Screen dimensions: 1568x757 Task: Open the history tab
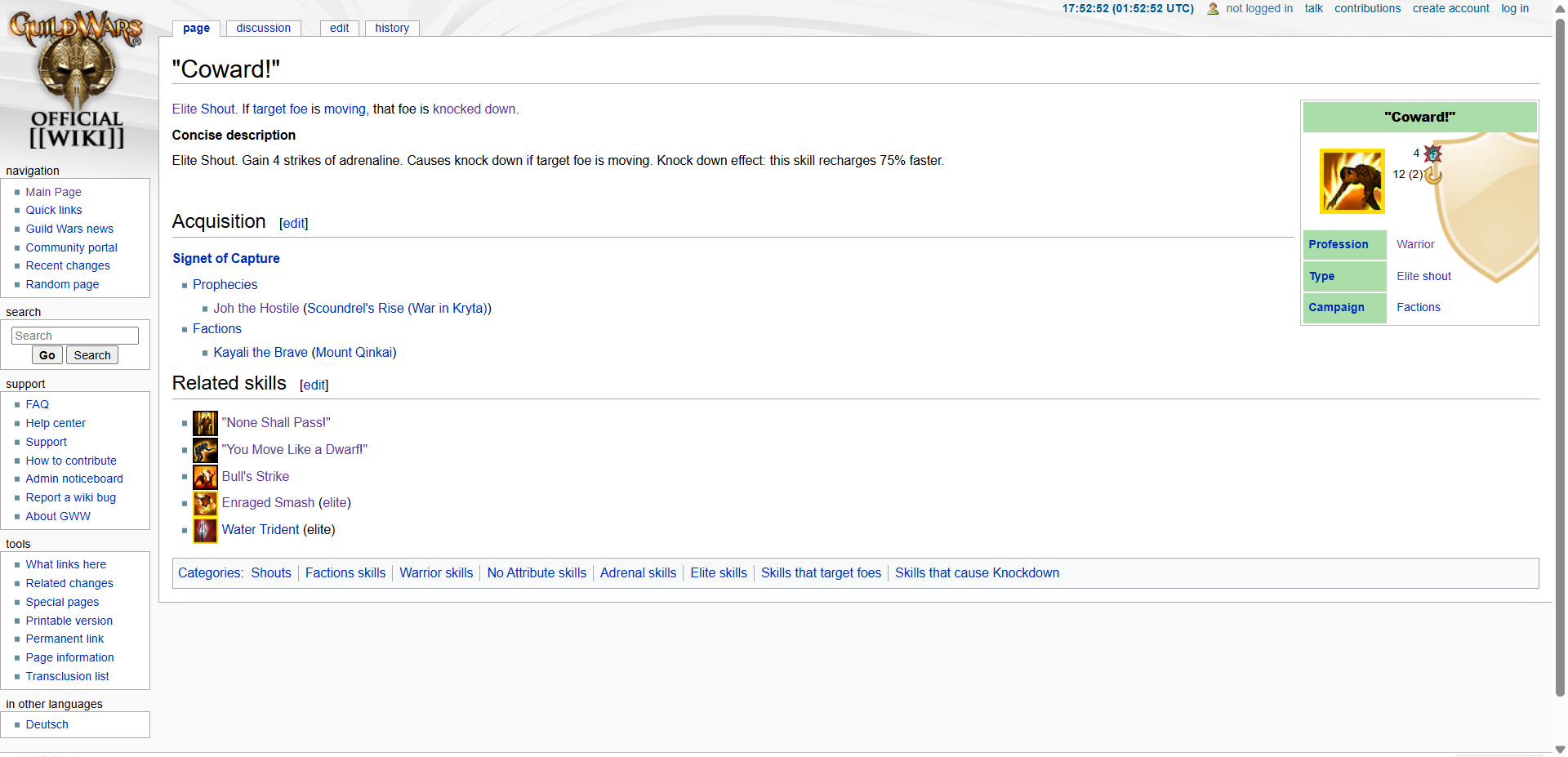point(392,28)
